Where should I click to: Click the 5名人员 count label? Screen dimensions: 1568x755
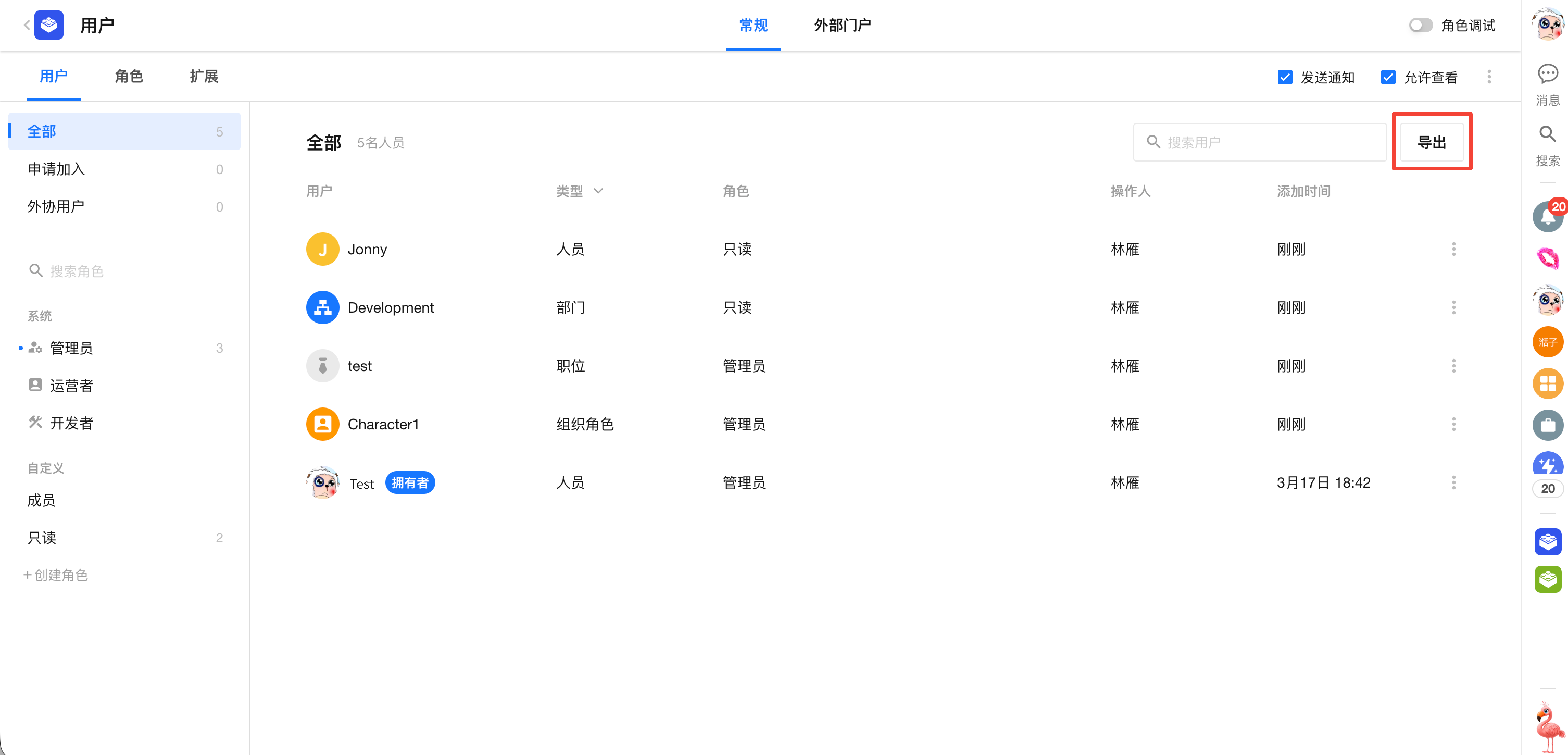380,143
